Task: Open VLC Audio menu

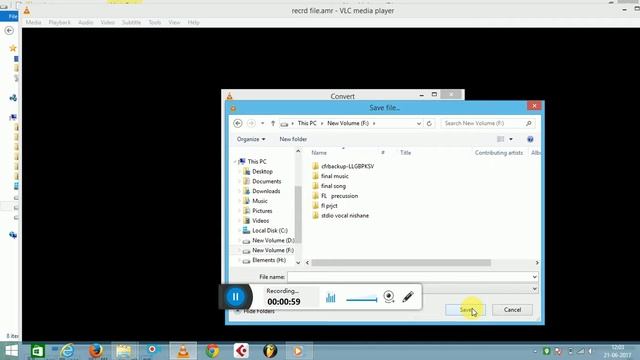Action: [86, 22]
